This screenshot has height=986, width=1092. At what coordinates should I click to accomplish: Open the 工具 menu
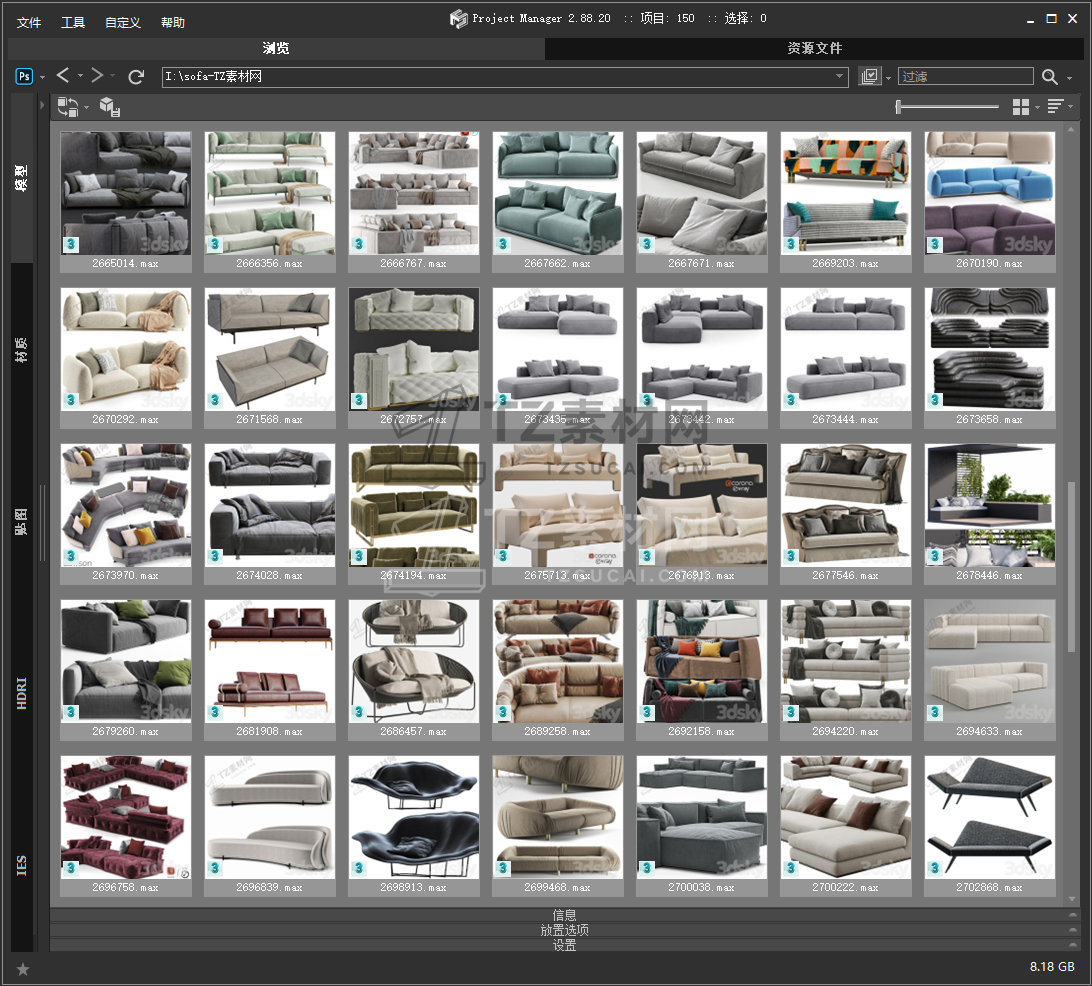point(73,22)
